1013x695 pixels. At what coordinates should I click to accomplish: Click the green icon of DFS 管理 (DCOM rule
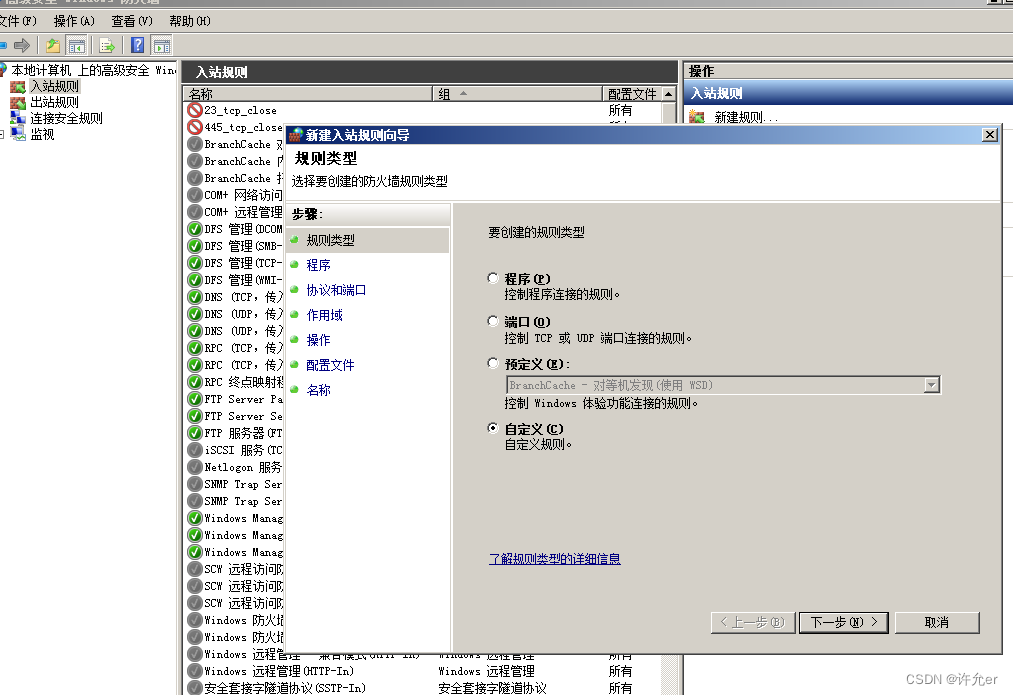pyautogui.click(x=195, y=229)
